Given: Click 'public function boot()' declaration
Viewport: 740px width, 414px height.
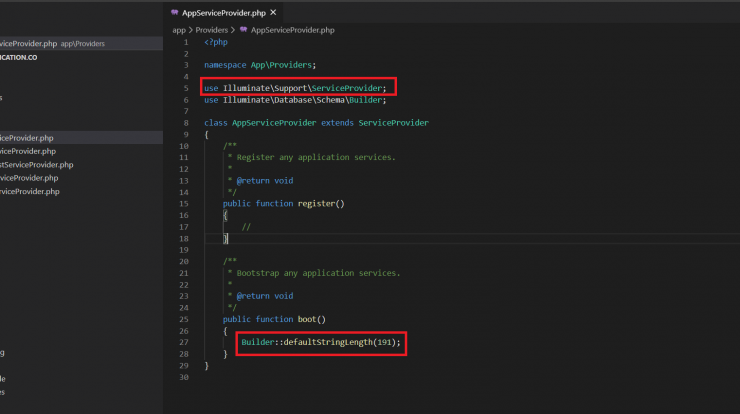Looking at the screenshot, I should click(274, 320).
